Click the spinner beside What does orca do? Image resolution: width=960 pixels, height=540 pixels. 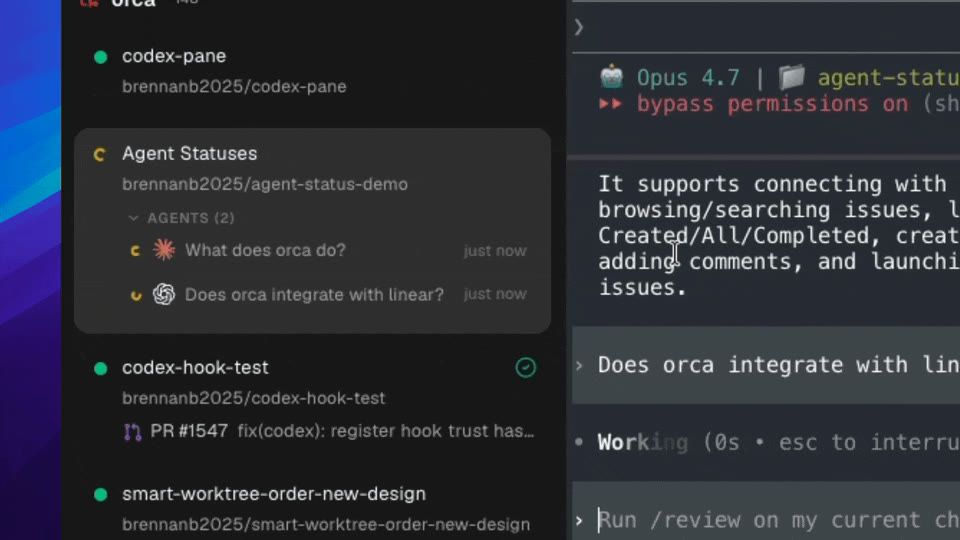(135, 250)
